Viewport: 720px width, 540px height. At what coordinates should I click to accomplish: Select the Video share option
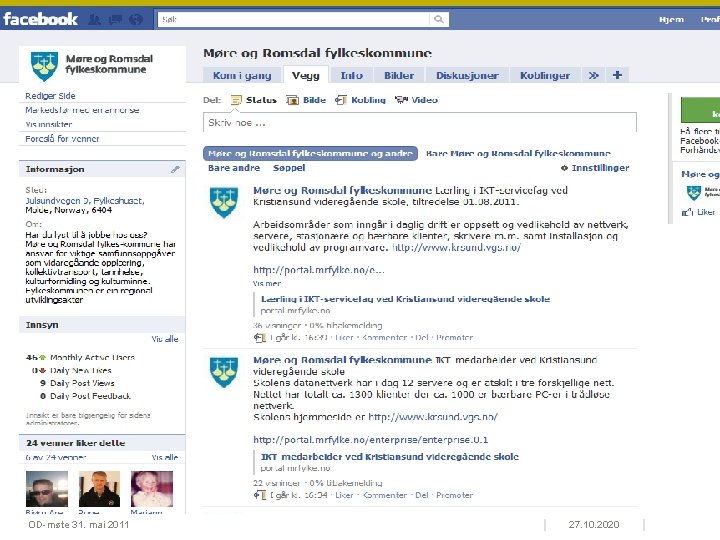(416, 100)
